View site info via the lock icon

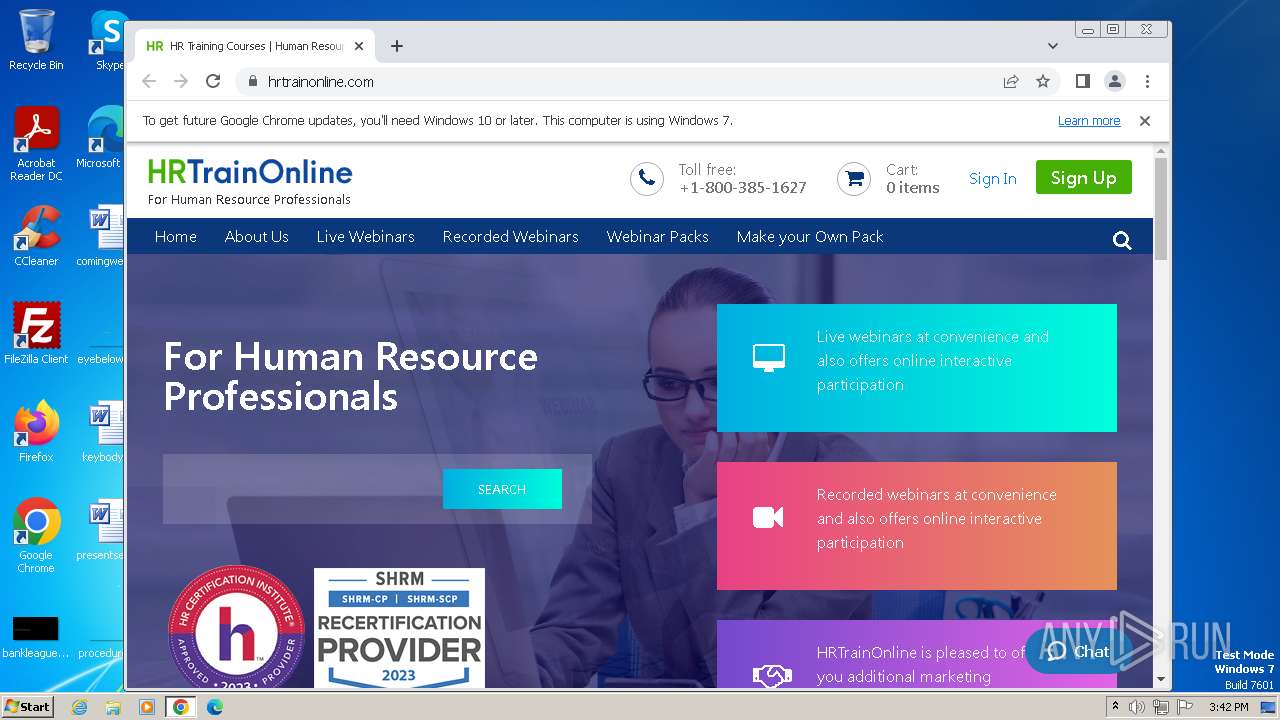point(252,82)
